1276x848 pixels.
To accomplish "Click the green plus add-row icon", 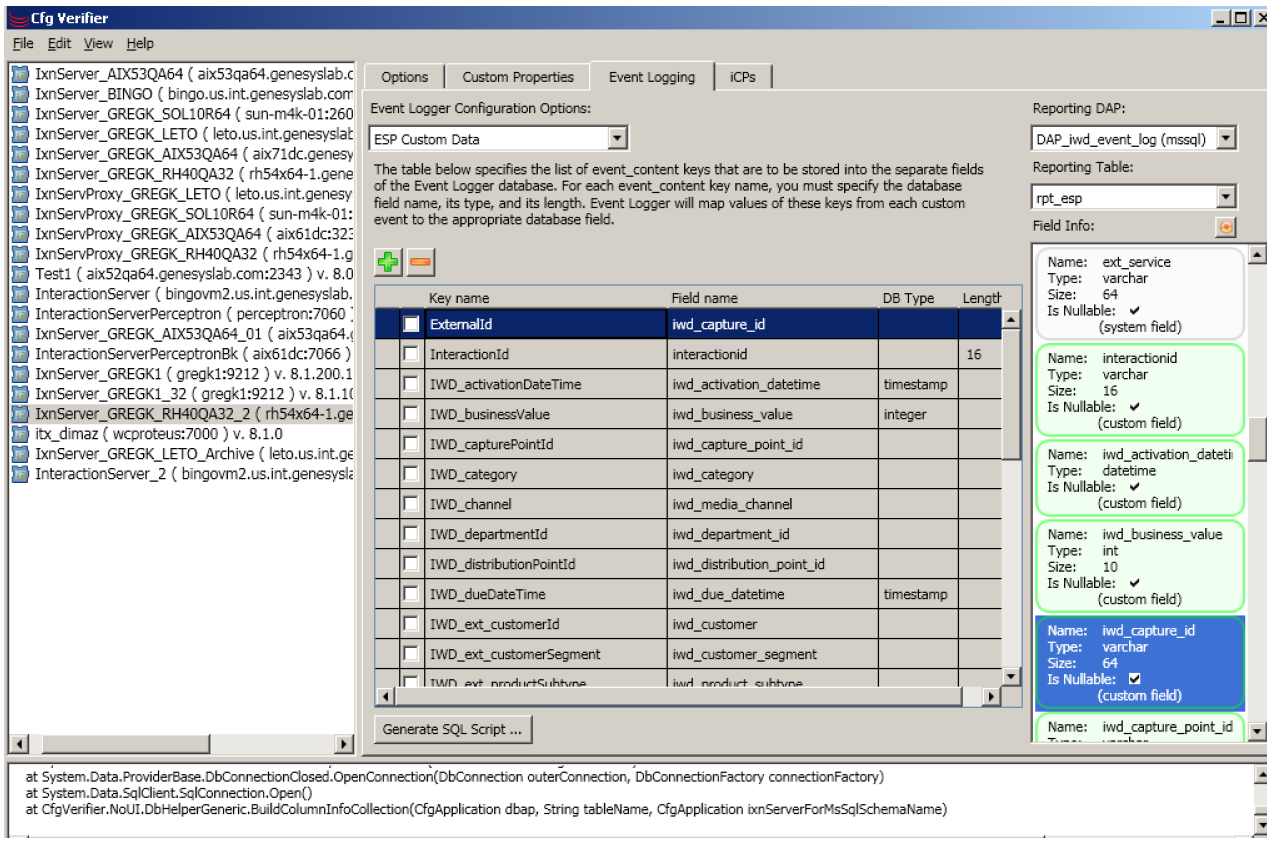I will 387,263.
